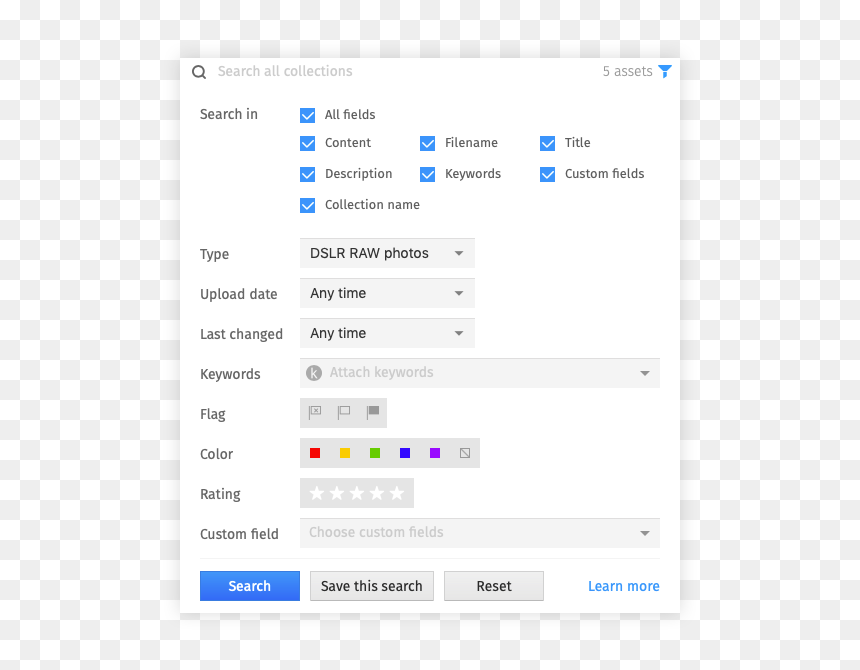Click the magnifying glass search icon
The width and height of the screenshot is (860, 670).
199,72
